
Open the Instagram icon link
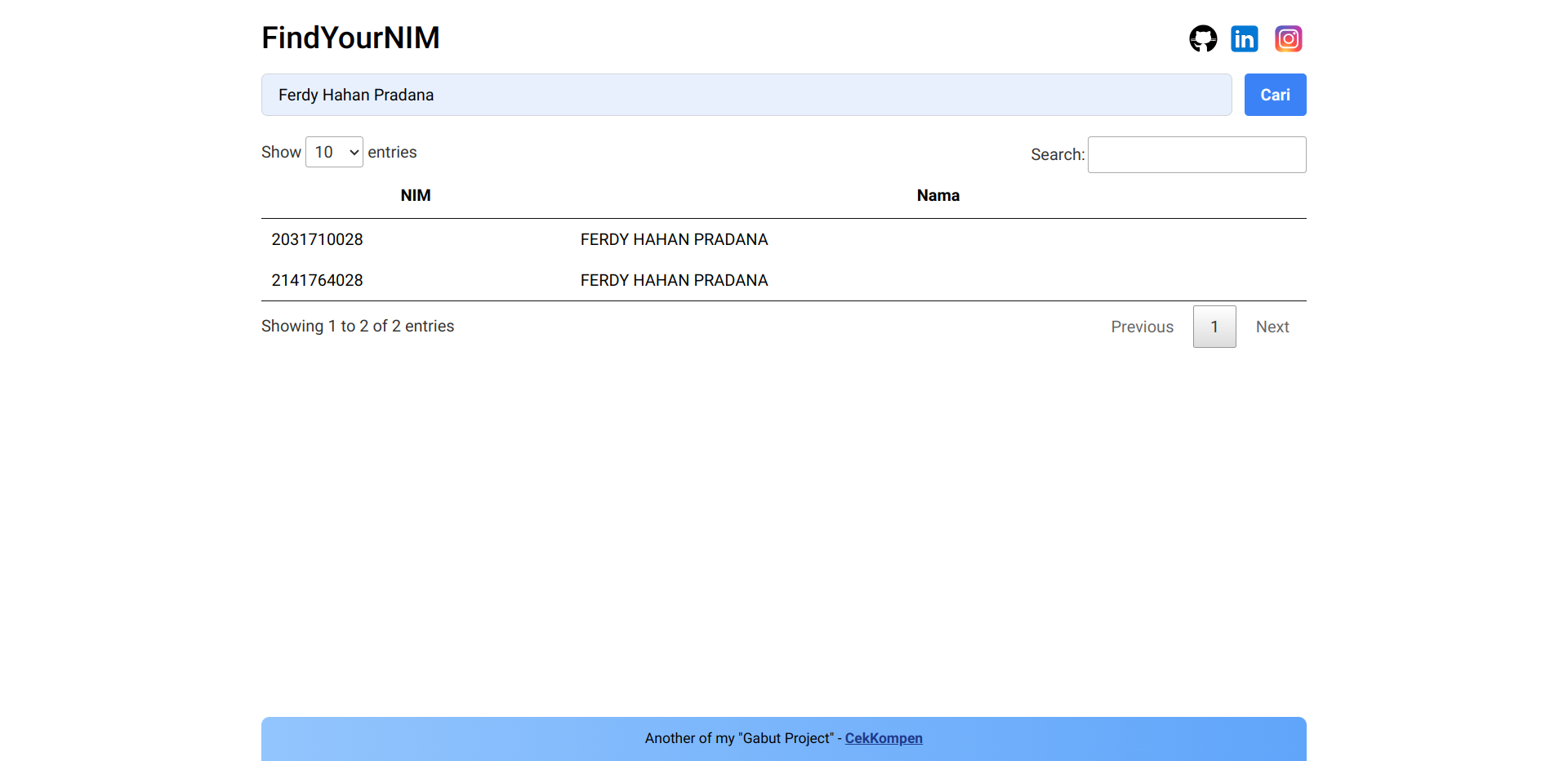point(1288,38)
